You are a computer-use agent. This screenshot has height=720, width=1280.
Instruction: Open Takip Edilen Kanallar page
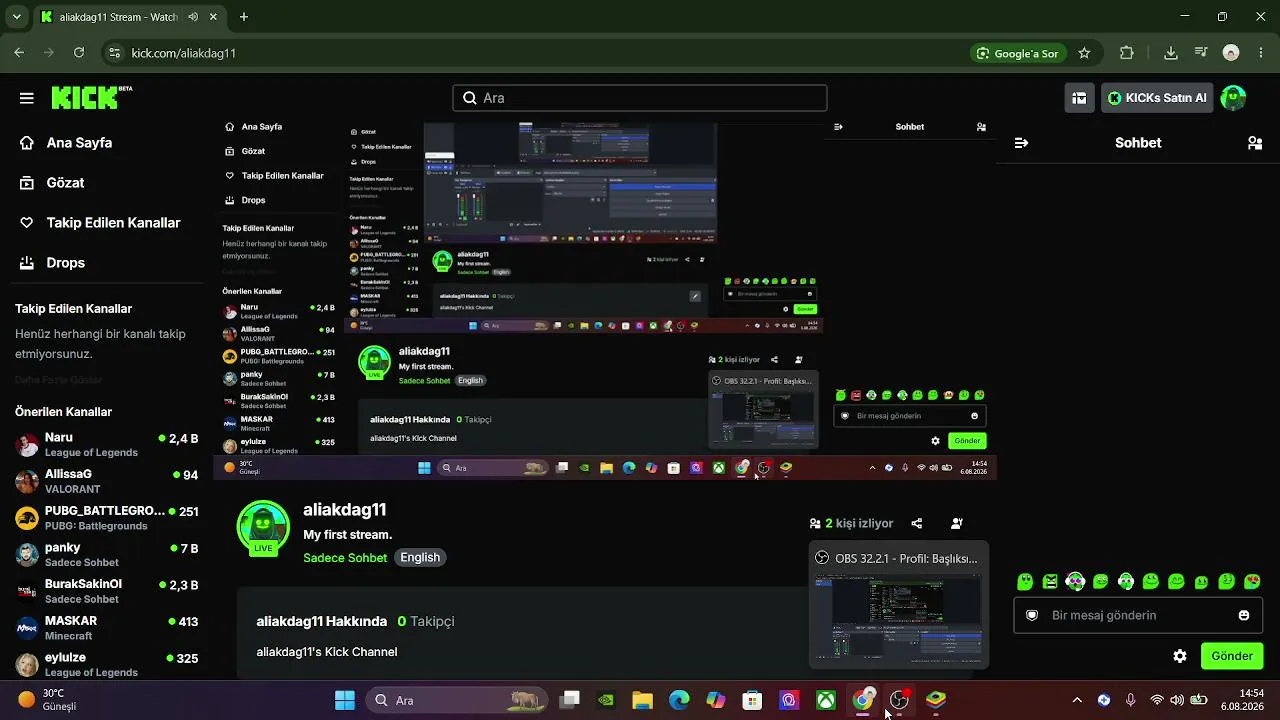tap(100, 223)
